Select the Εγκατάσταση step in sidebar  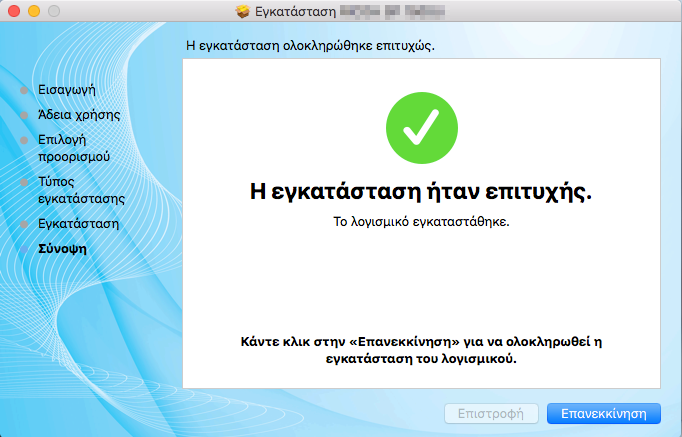[x=78, y=224]
